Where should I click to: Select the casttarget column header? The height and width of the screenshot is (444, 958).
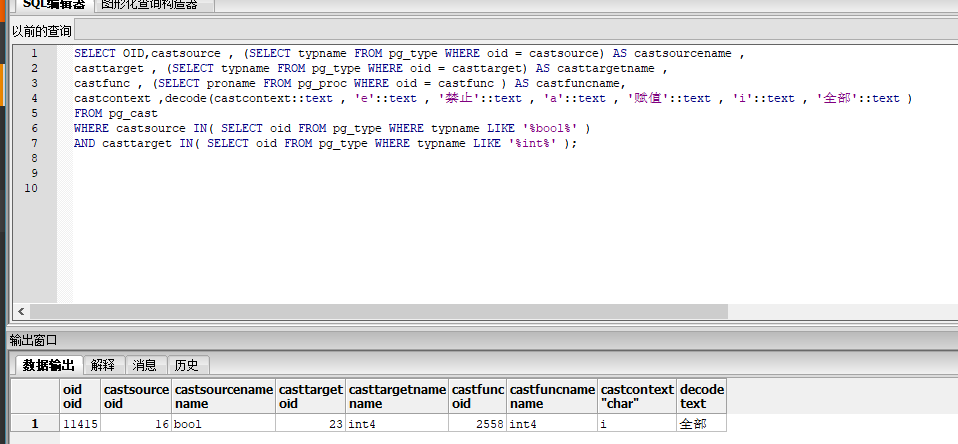pyautogui.click(x=311, y=396)
